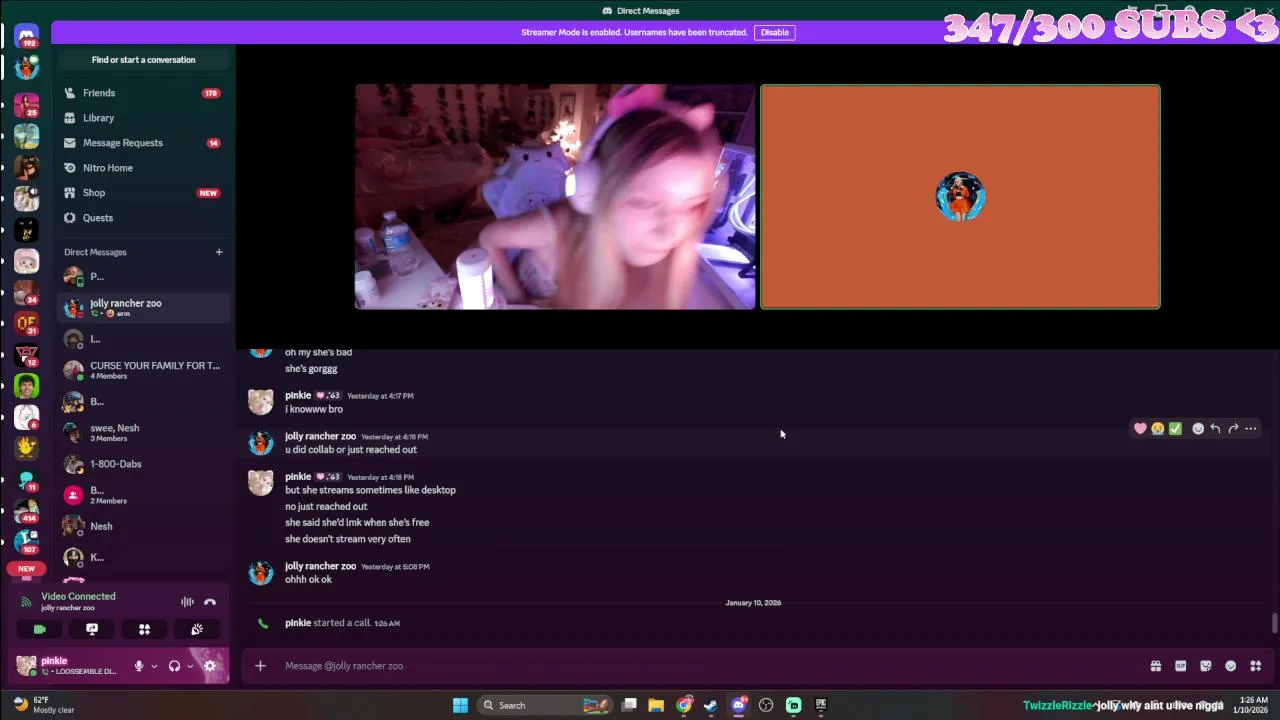
Task: Deafen audio with the headphones icon
Action: point(175,666)
